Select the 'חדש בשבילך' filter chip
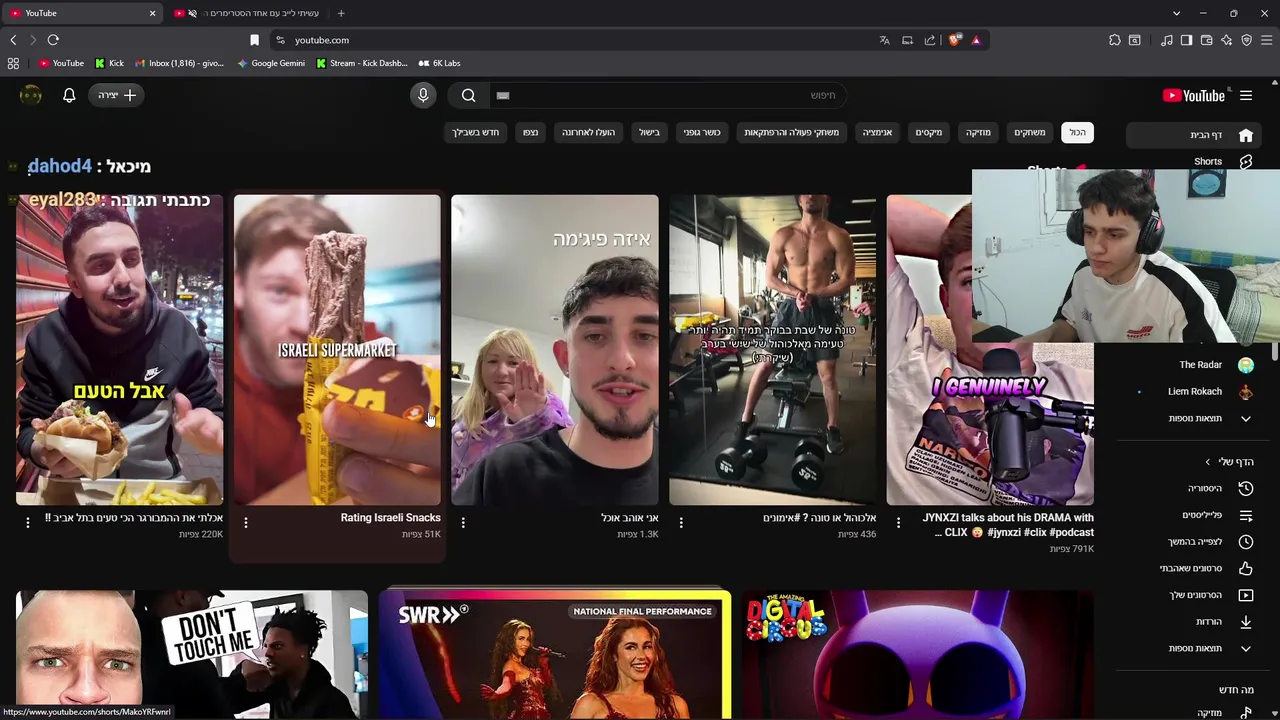The image size is (1280, 720). click(476, 132)
